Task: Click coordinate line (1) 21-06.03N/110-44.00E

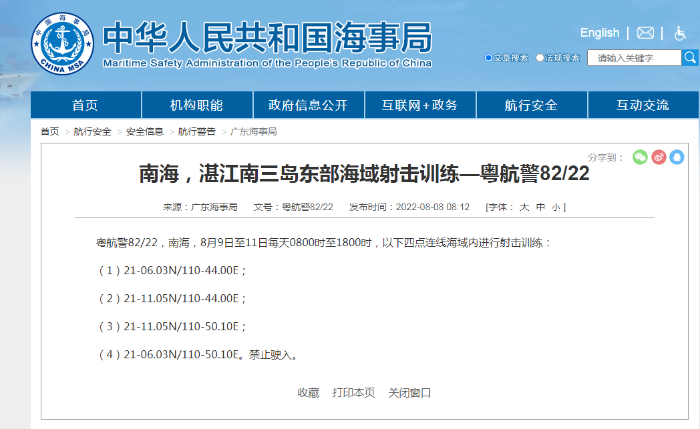Action: [172, 271]
